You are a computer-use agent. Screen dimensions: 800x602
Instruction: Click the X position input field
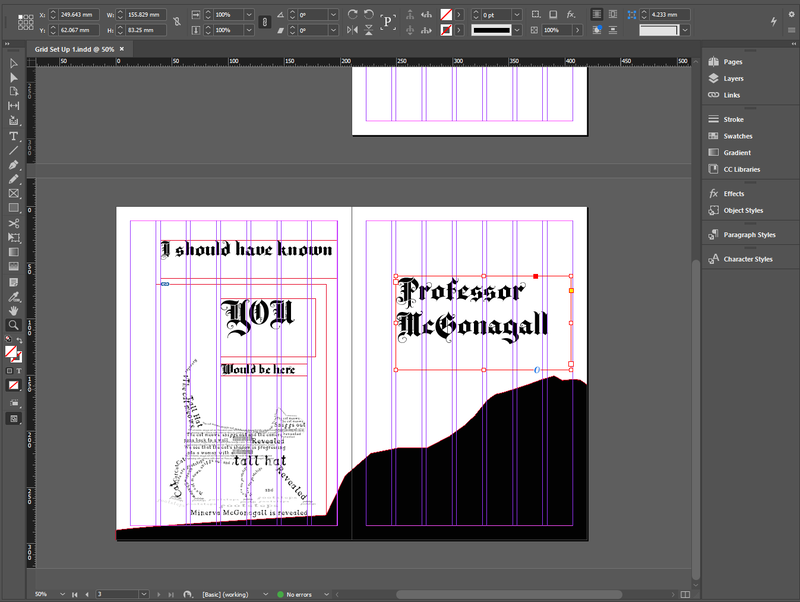click(74, 15)
